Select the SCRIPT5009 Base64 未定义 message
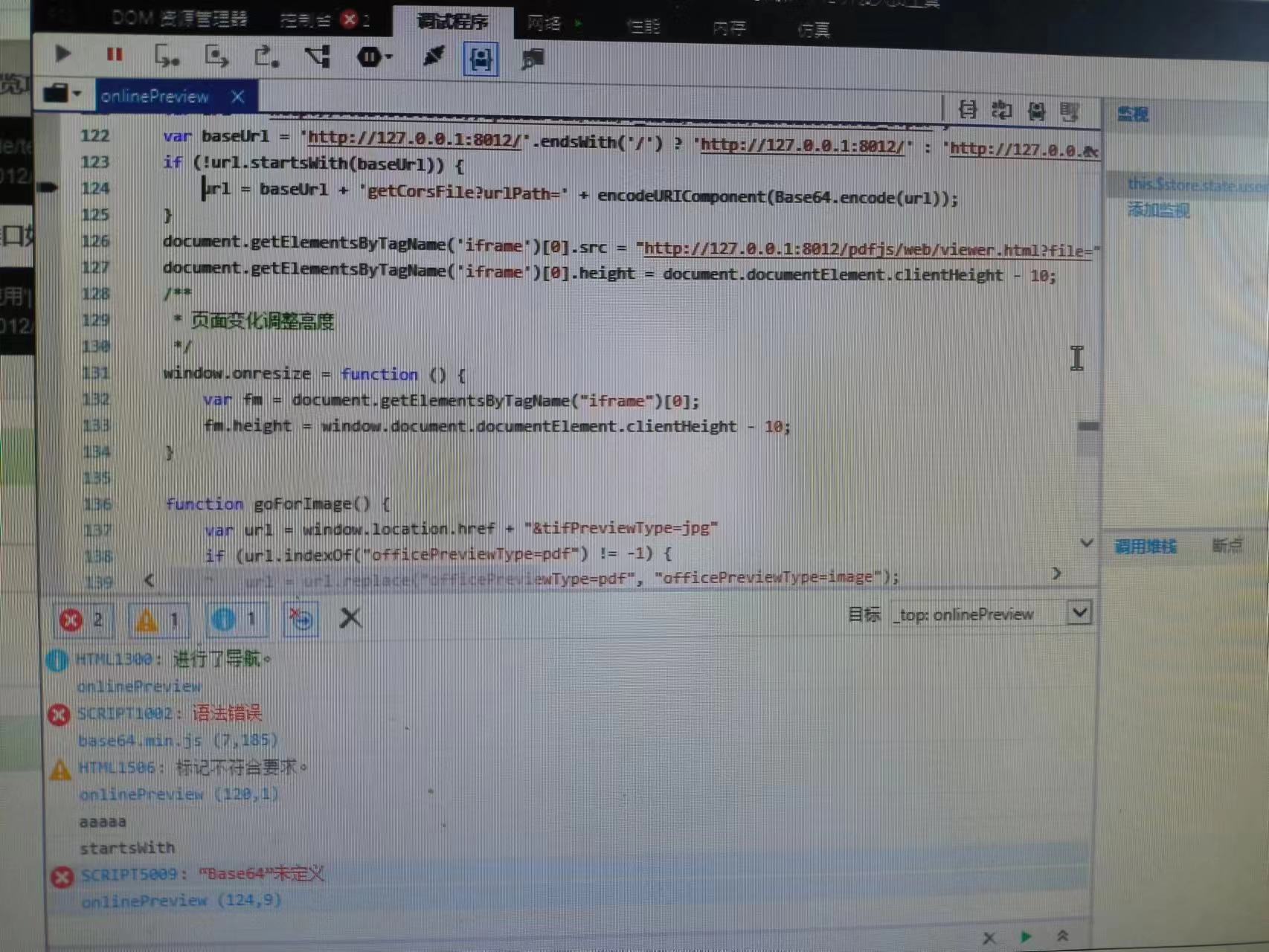 tap(202, 874)
